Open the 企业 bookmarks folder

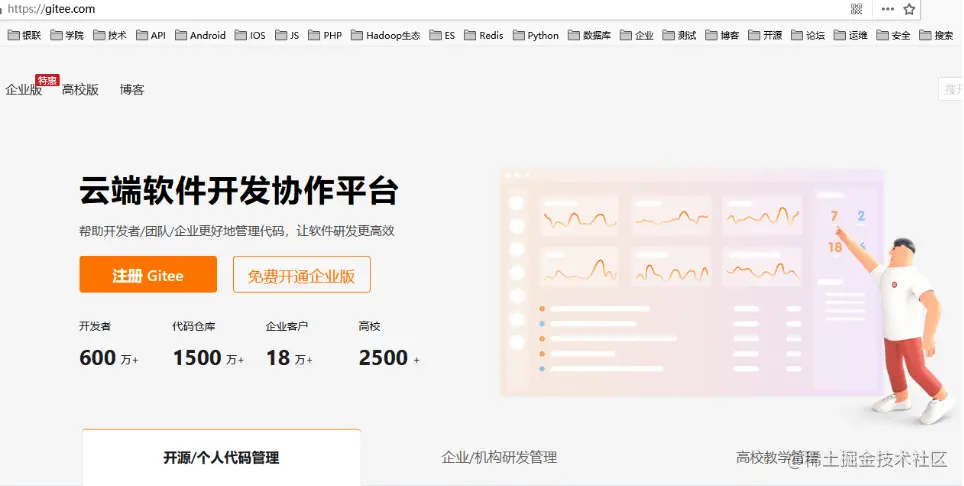tap(637, 35)
